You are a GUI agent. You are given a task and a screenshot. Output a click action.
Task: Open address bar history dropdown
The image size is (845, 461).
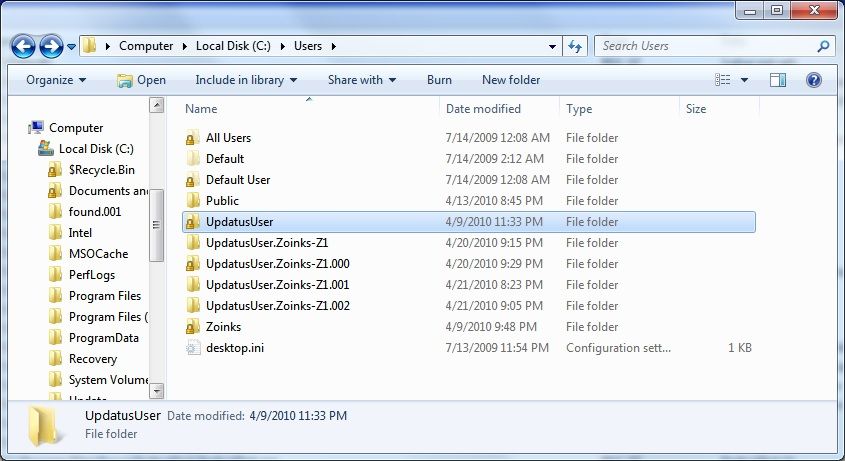[x=552, y=46]
